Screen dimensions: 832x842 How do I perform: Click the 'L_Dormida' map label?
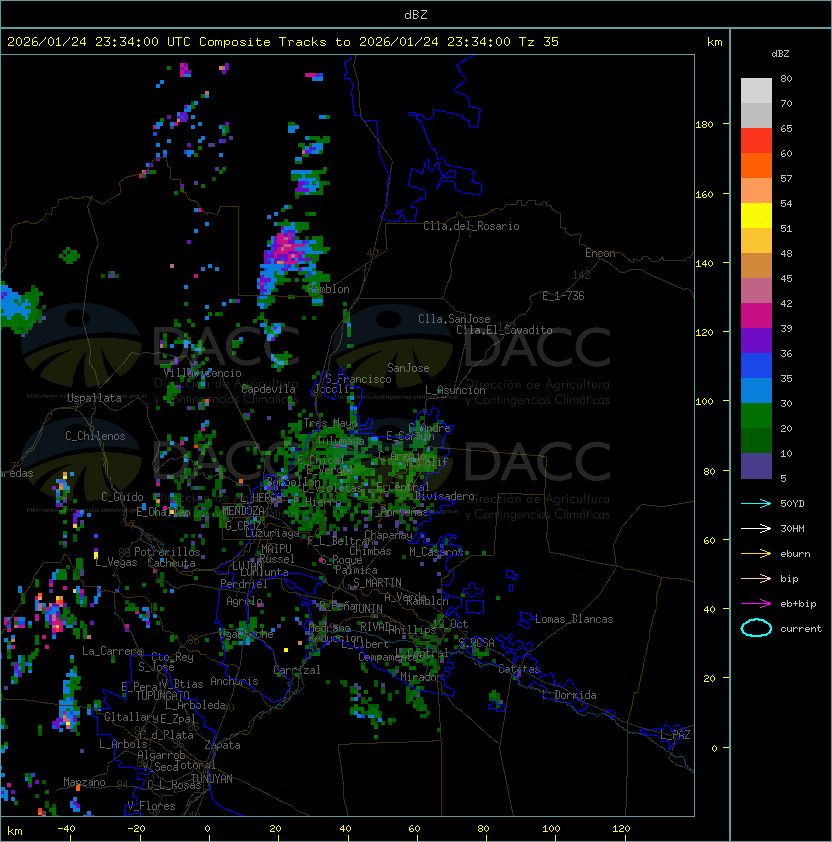(569, 695)
